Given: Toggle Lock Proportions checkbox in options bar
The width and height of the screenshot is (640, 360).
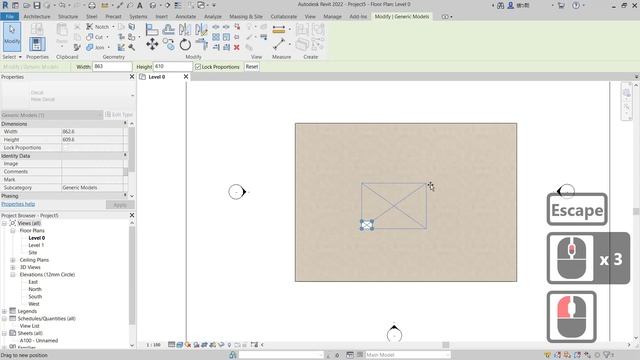Looking at the screenshot, I should coord(198,67).
